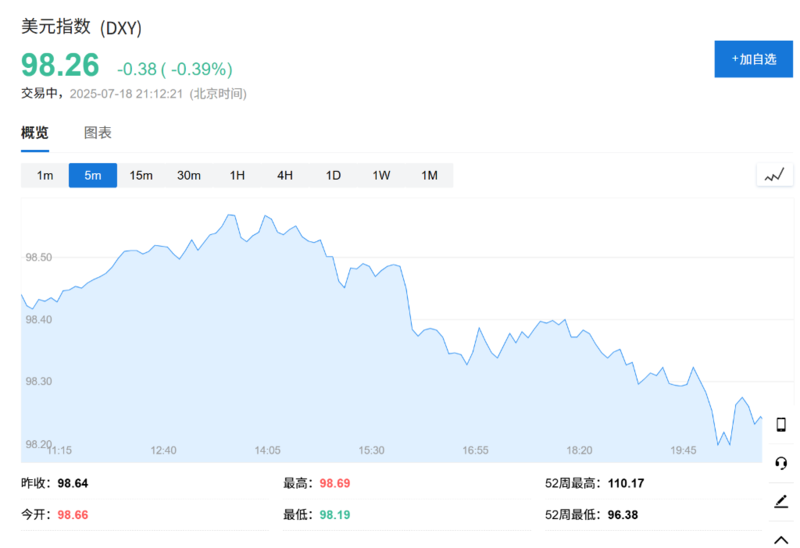Choose the 1H interval
This screenshot has height=548, width=800.
click(237, 176)
